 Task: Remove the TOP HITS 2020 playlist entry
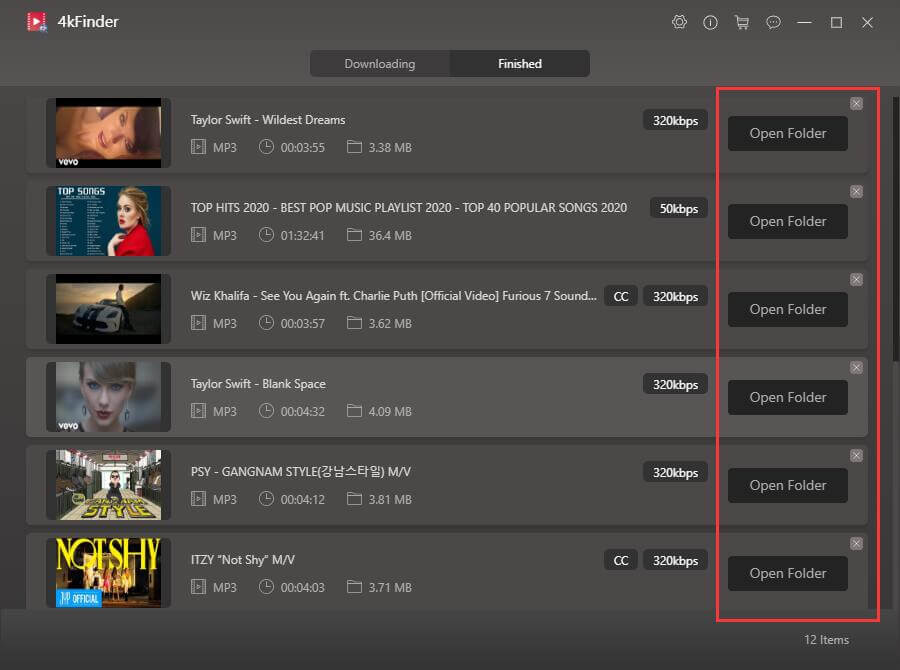pyautogui.click(x=856, y=191)
